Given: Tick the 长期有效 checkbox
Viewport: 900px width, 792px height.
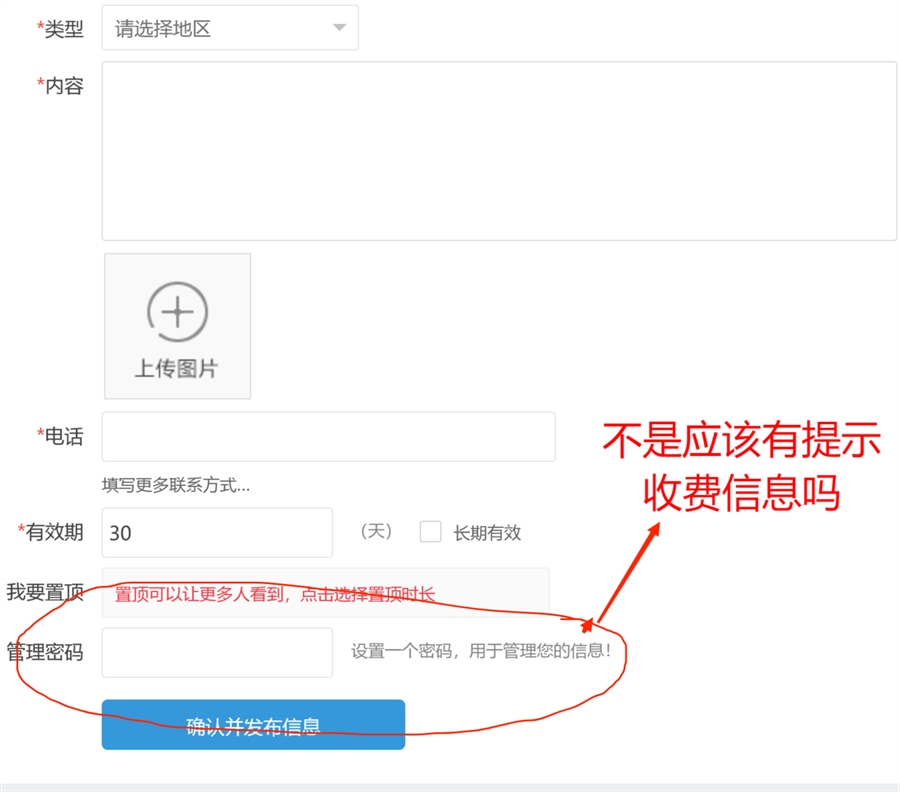Looking at the screenshot, I should [430, 532].
